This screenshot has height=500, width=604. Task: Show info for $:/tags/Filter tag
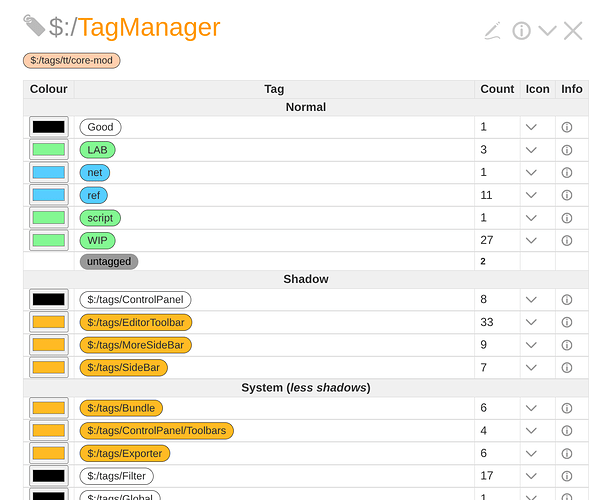point(567,477)
